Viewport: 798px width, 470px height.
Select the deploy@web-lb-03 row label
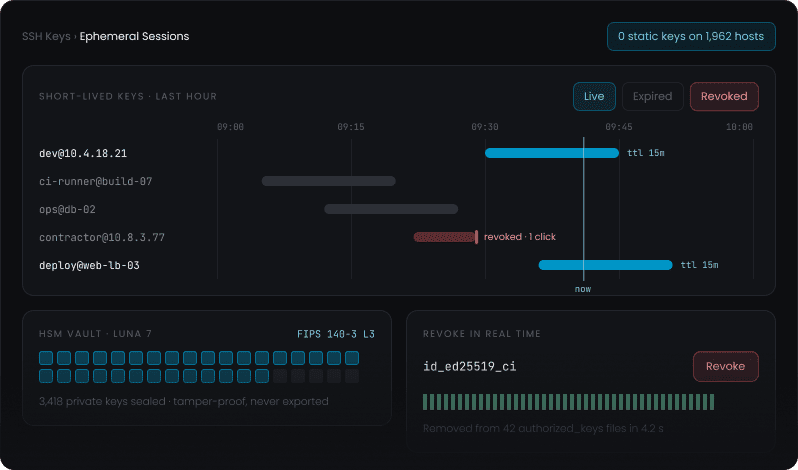pyautogui.click(x=90, y=266)
